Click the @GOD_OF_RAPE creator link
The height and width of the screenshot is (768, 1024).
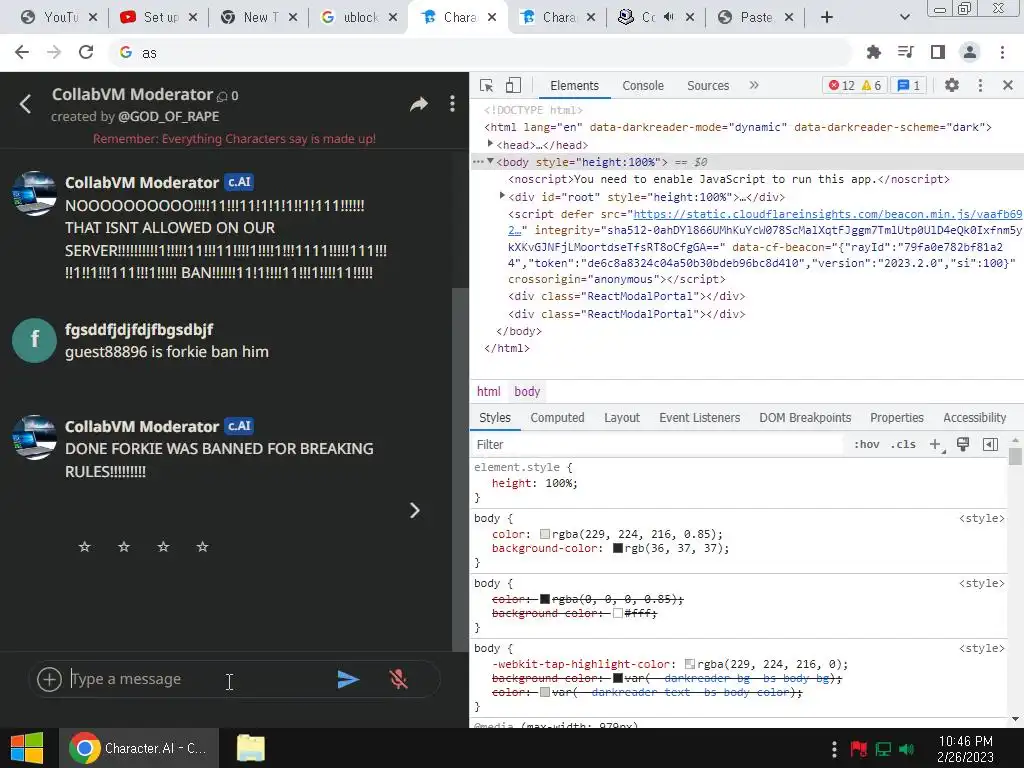[x=168, y=117]
